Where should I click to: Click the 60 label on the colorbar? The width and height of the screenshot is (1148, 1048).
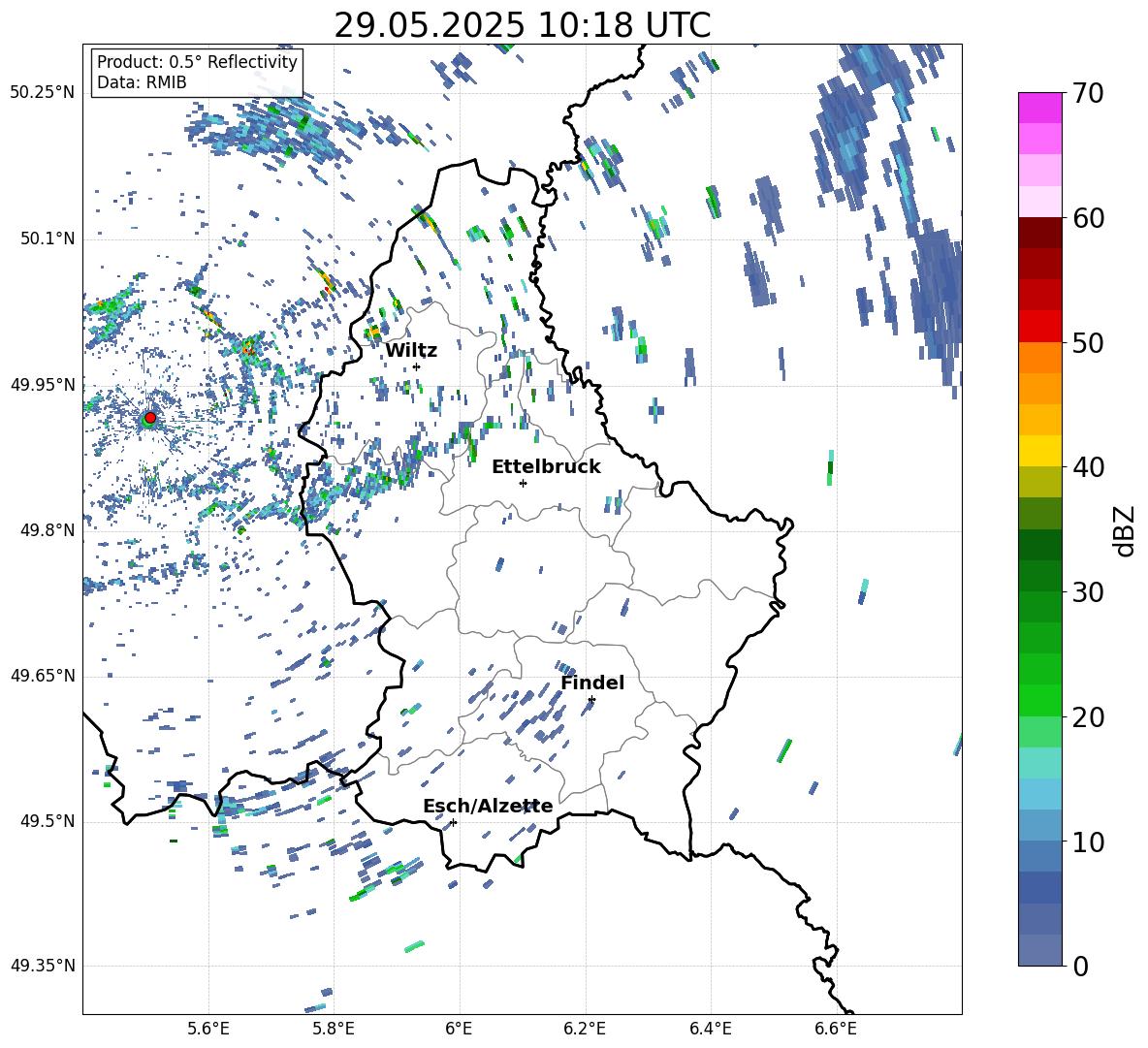coord(1088,218)
